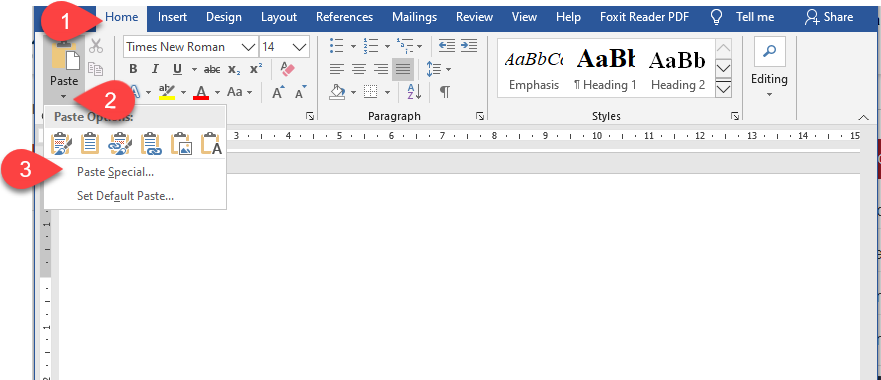The width and height of the screenshot is (881, 380).
Task: Open borders dropdown arrow
Action: 387,92
